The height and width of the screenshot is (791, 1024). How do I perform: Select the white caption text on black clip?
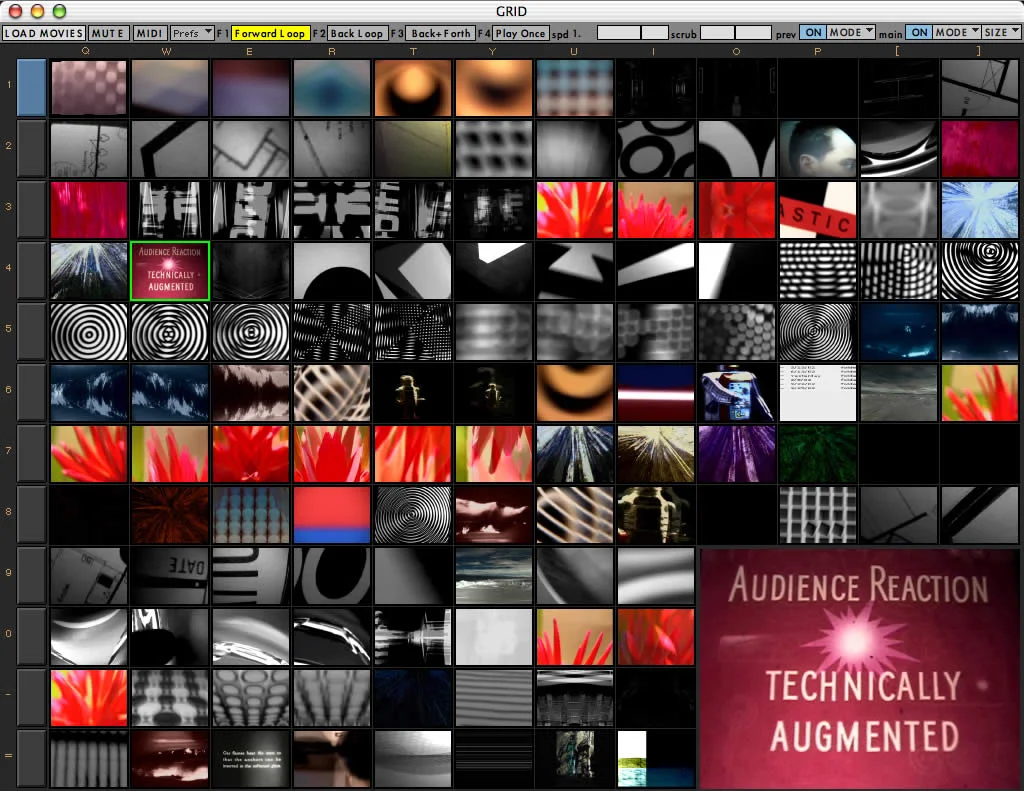point(251,758)
